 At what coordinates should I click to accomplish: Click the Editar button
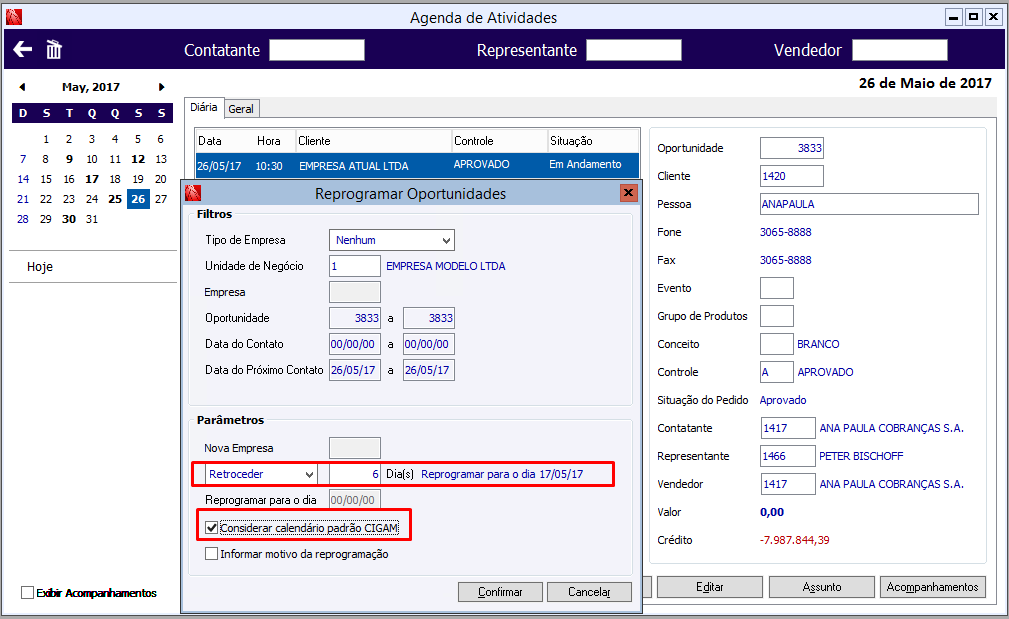[x=709, y=587]
